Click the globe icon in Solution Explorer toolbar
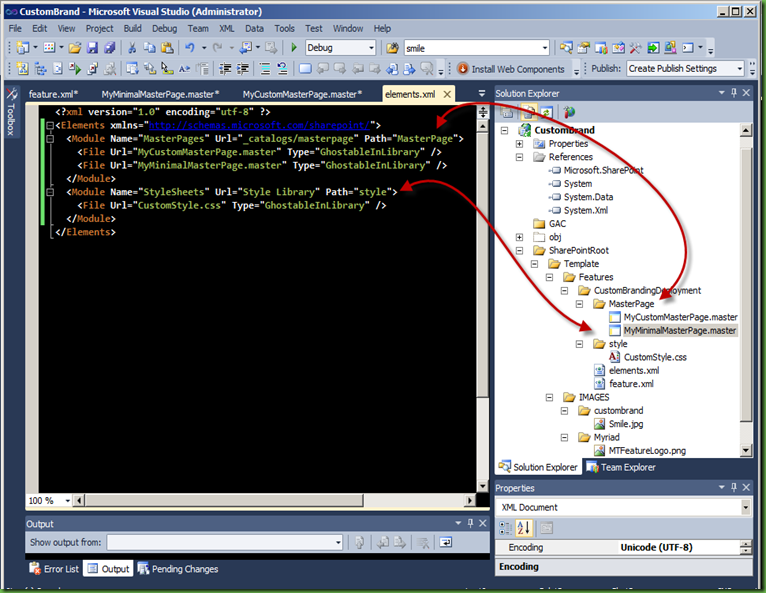Screen dimensions: 766x593 pos(569,113)
